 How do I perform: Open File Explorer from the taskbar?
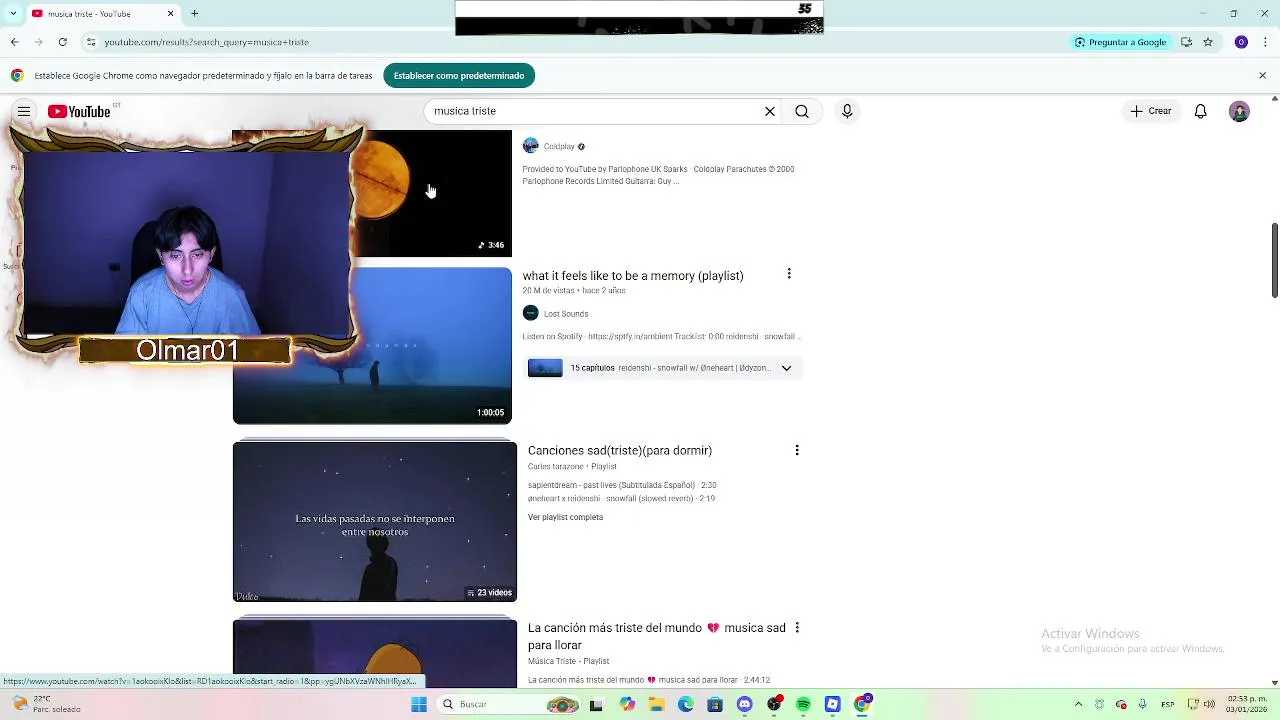tap(656, 704)
